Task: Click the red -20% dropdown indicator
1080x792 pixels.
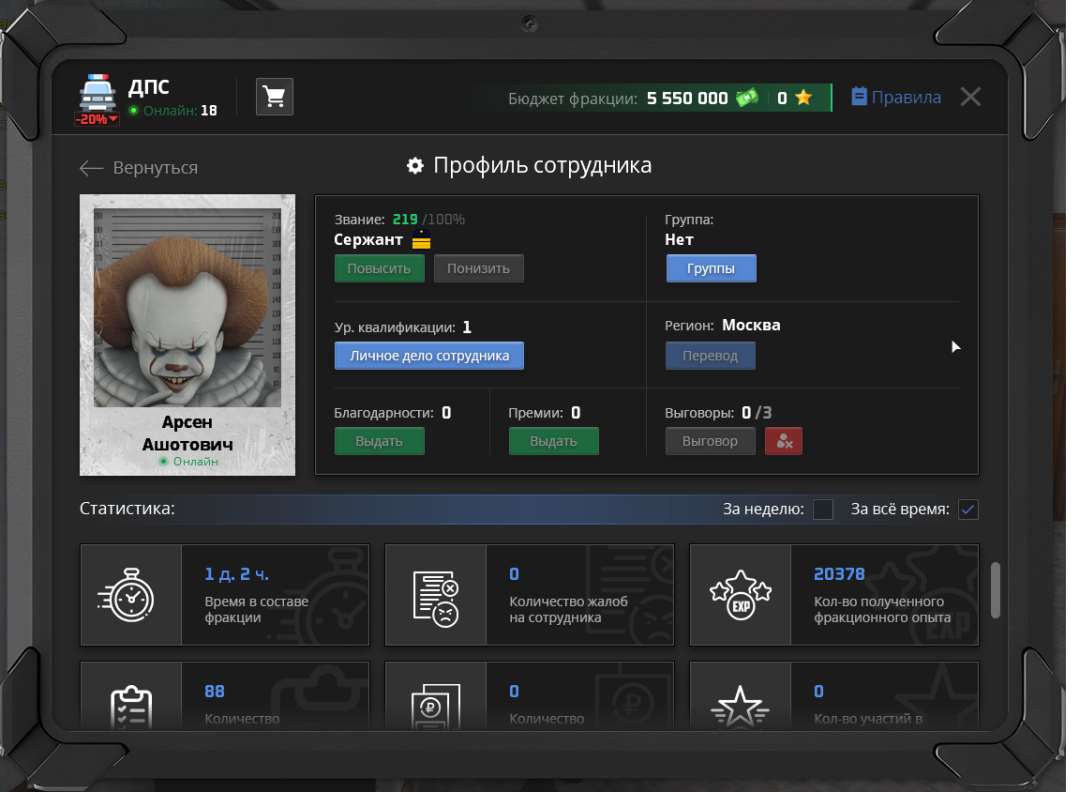Action: (97, 119)
